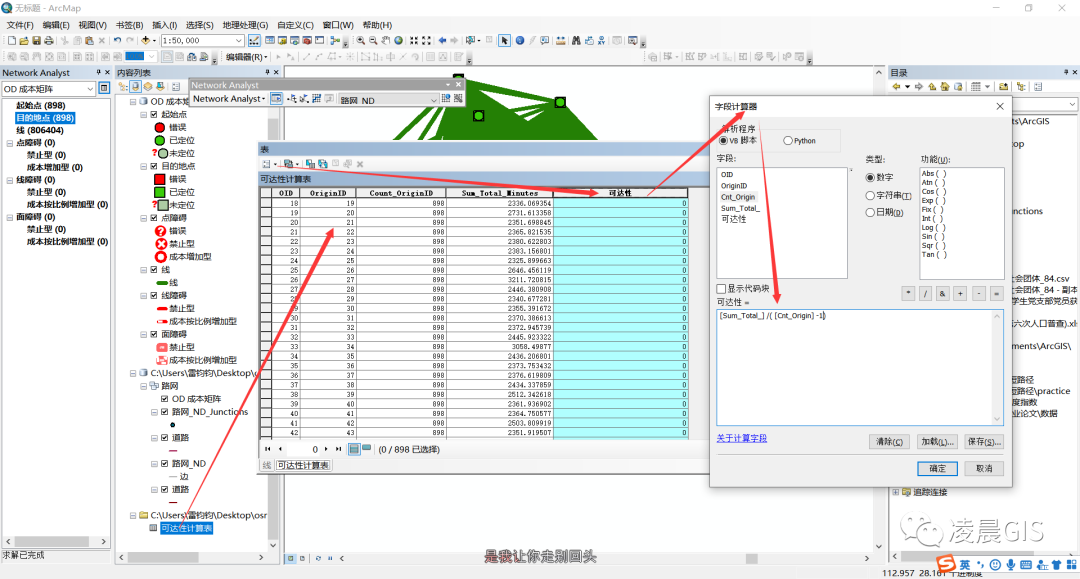
Task: Collapse the 线障碍 group in Network Analyst window
Action: 10,180
